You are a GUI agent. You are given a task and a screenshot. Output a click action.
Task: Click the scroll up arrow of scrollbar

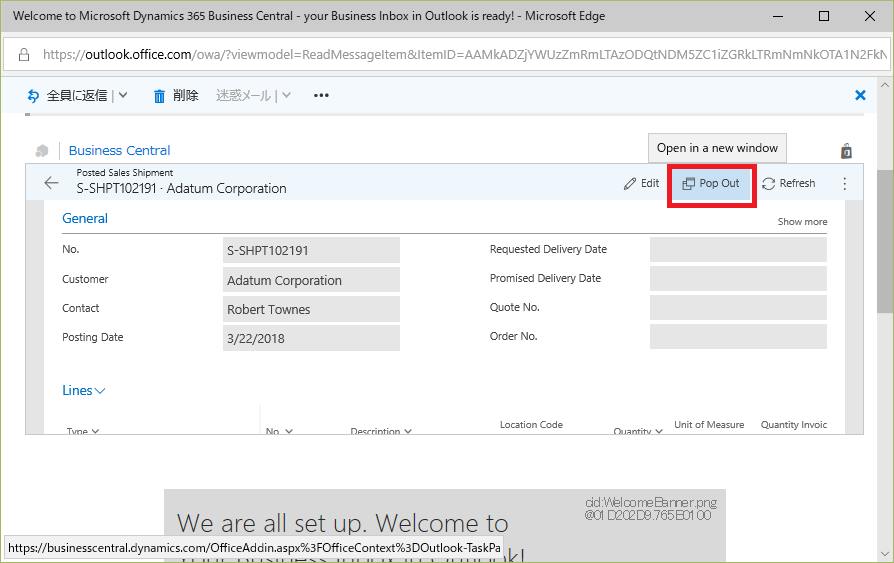point(885,85)
